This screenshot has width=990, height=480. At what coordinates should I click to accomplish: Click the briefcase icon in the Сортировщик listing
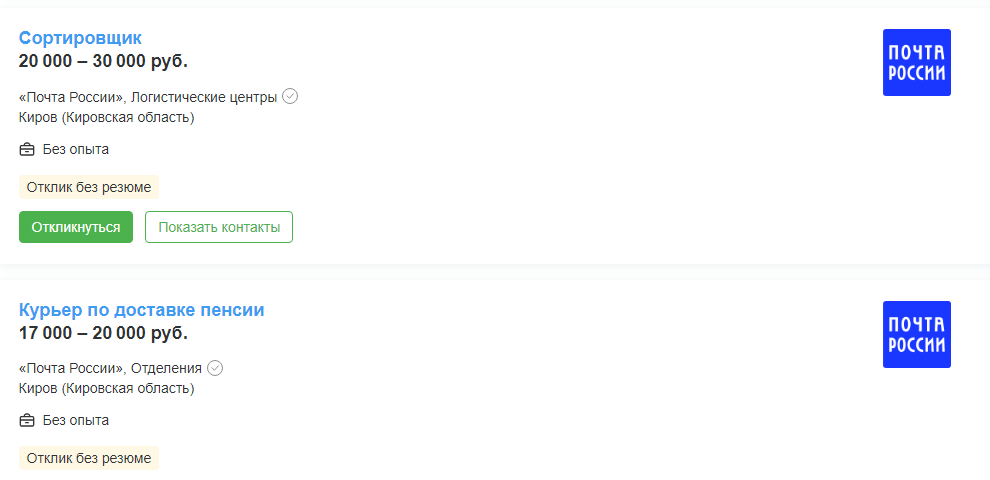coord(27,150)
